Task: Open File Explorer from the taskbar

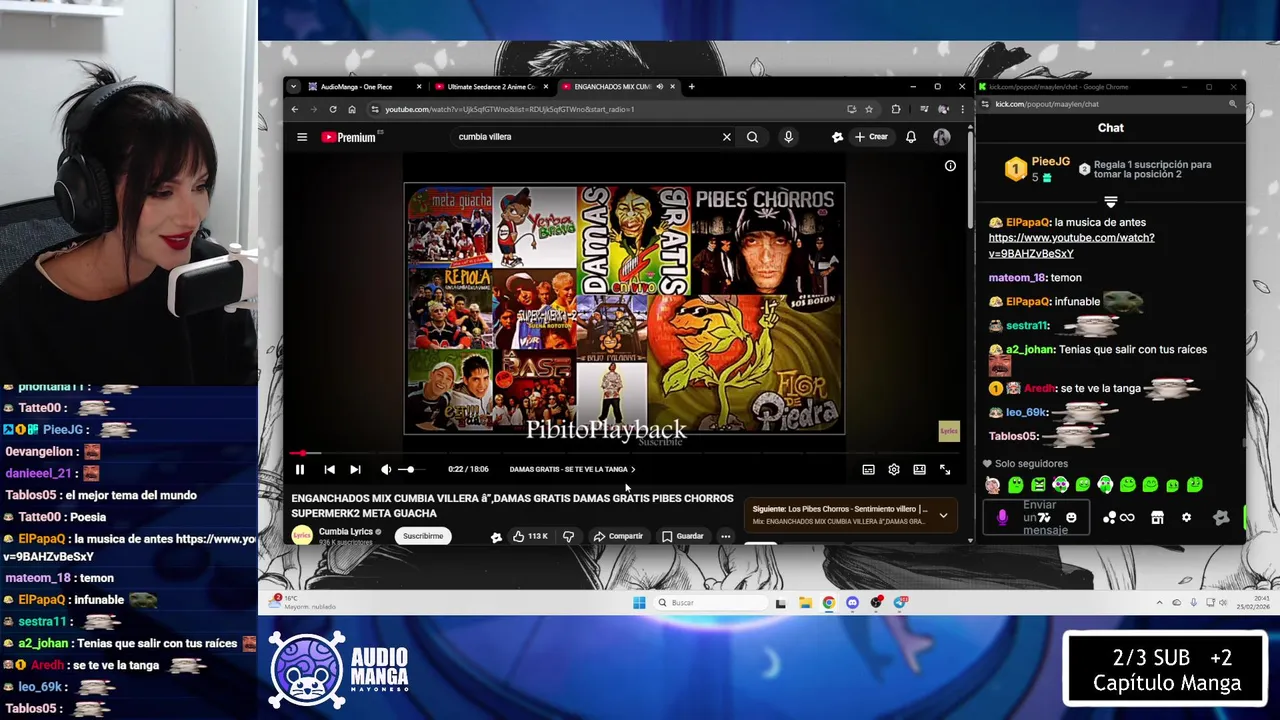Action: pyautogui.click(x=805, y=603)
